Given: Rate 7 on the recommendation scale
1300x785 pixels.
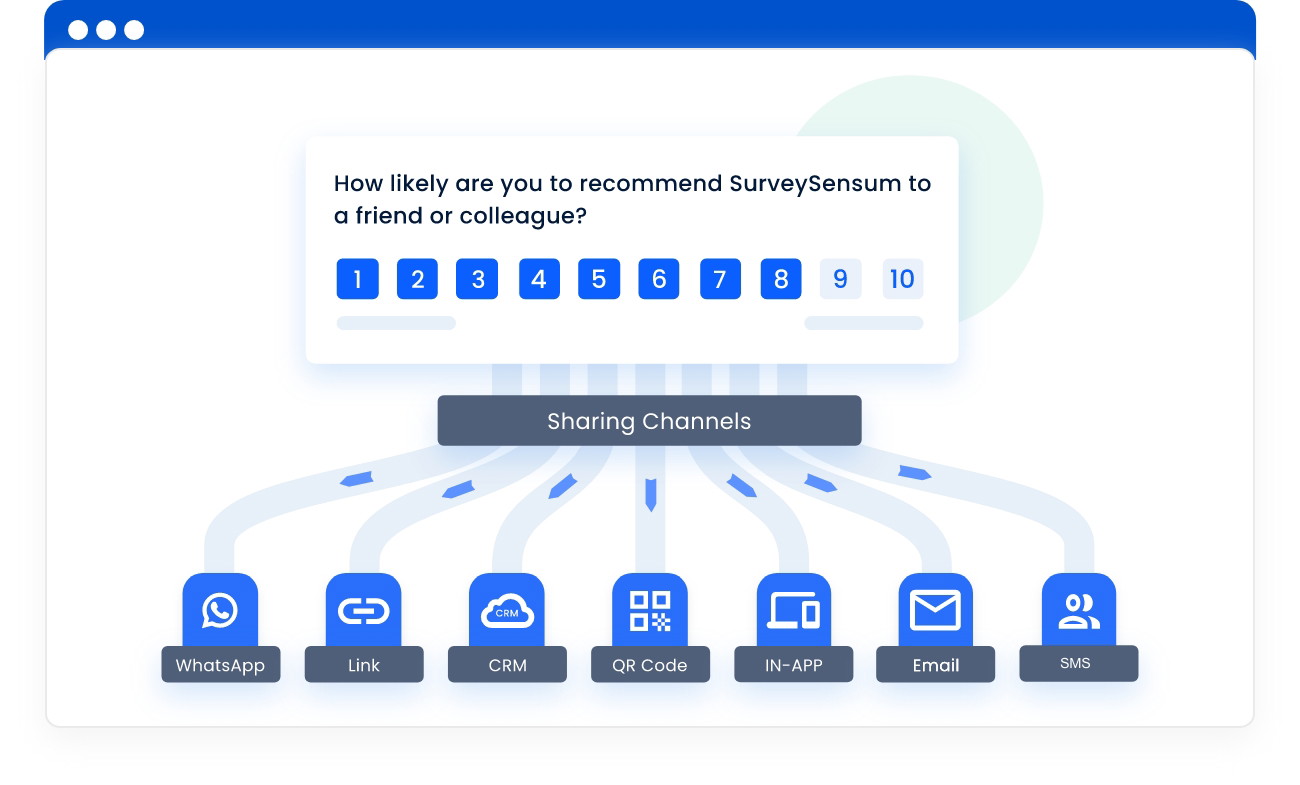Looking at the screenshot, I should [x=720, y=279].
